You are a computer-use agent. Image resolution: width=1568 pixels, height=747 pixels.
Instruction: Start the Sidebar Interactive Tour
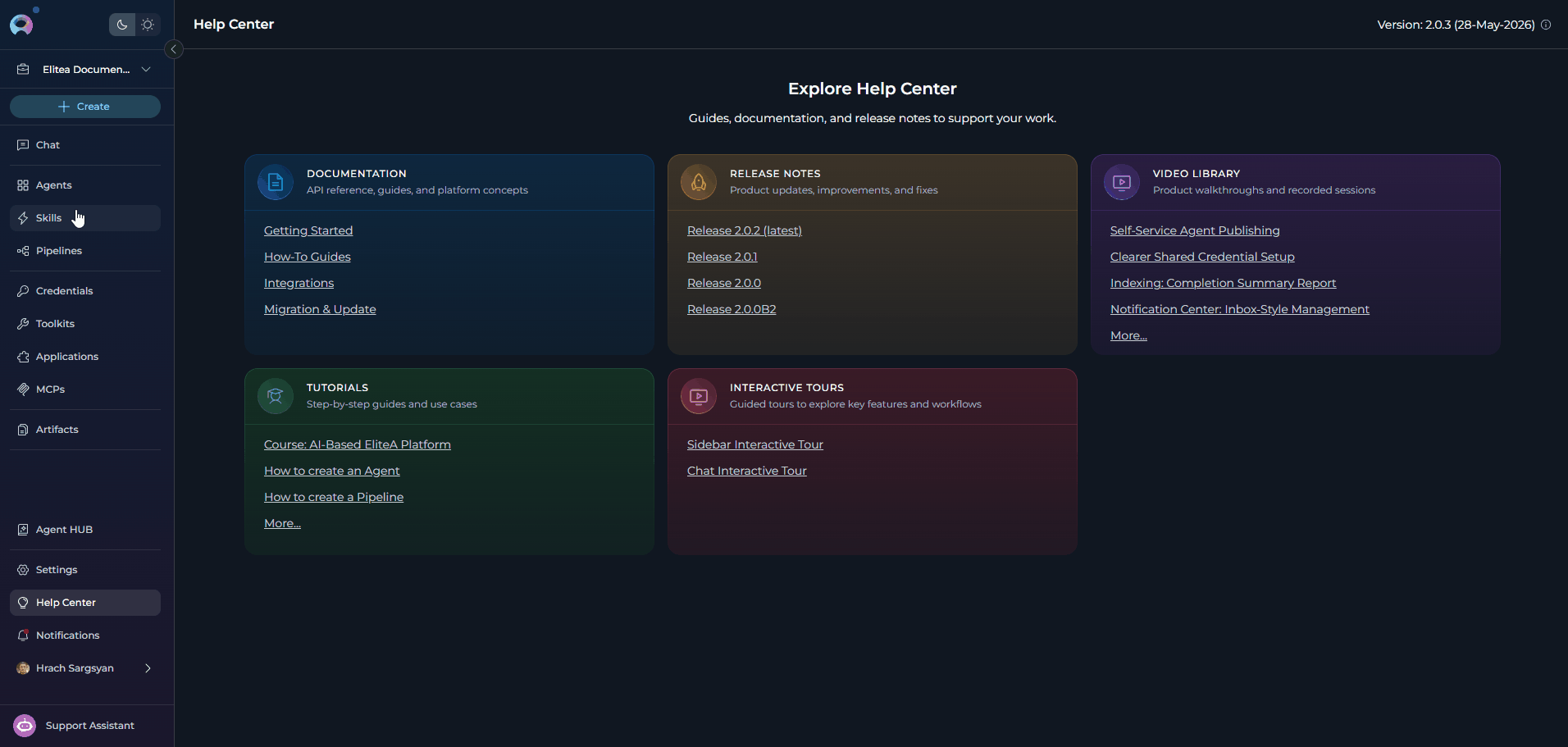[x=755, y=445]
